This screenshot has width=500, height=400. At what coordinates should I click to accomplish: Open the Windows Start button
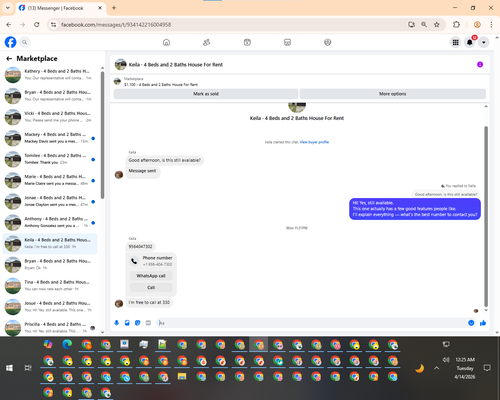click(9, 368)
